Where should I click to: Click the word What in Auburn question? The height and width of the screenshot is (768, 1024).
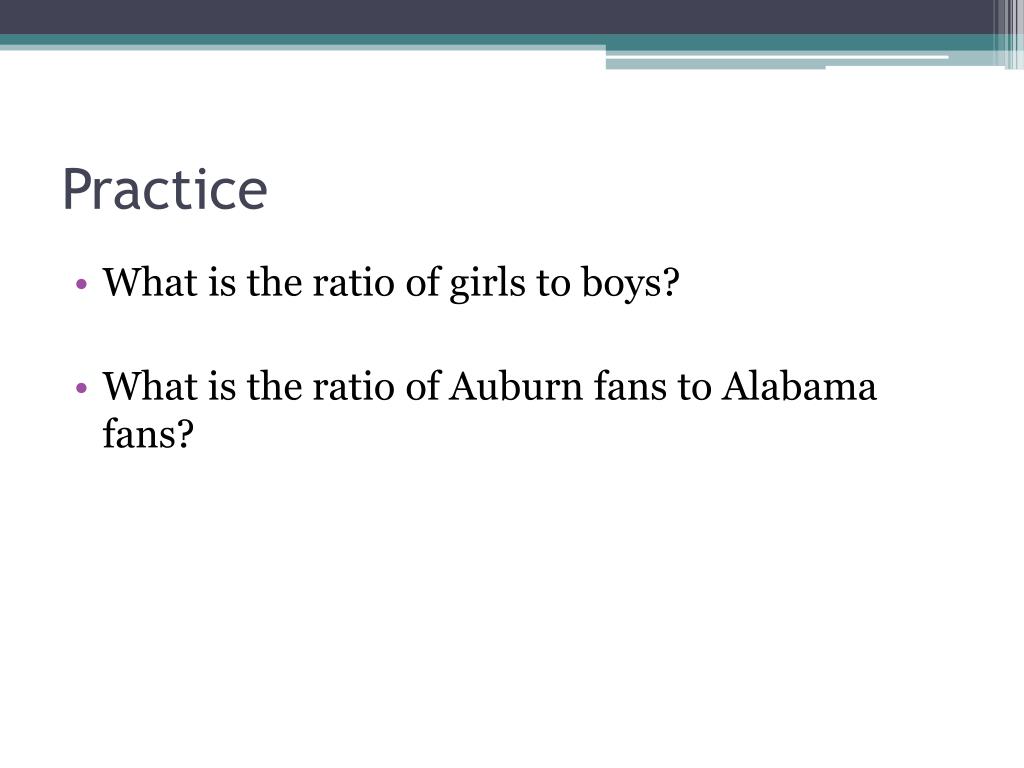150,386
